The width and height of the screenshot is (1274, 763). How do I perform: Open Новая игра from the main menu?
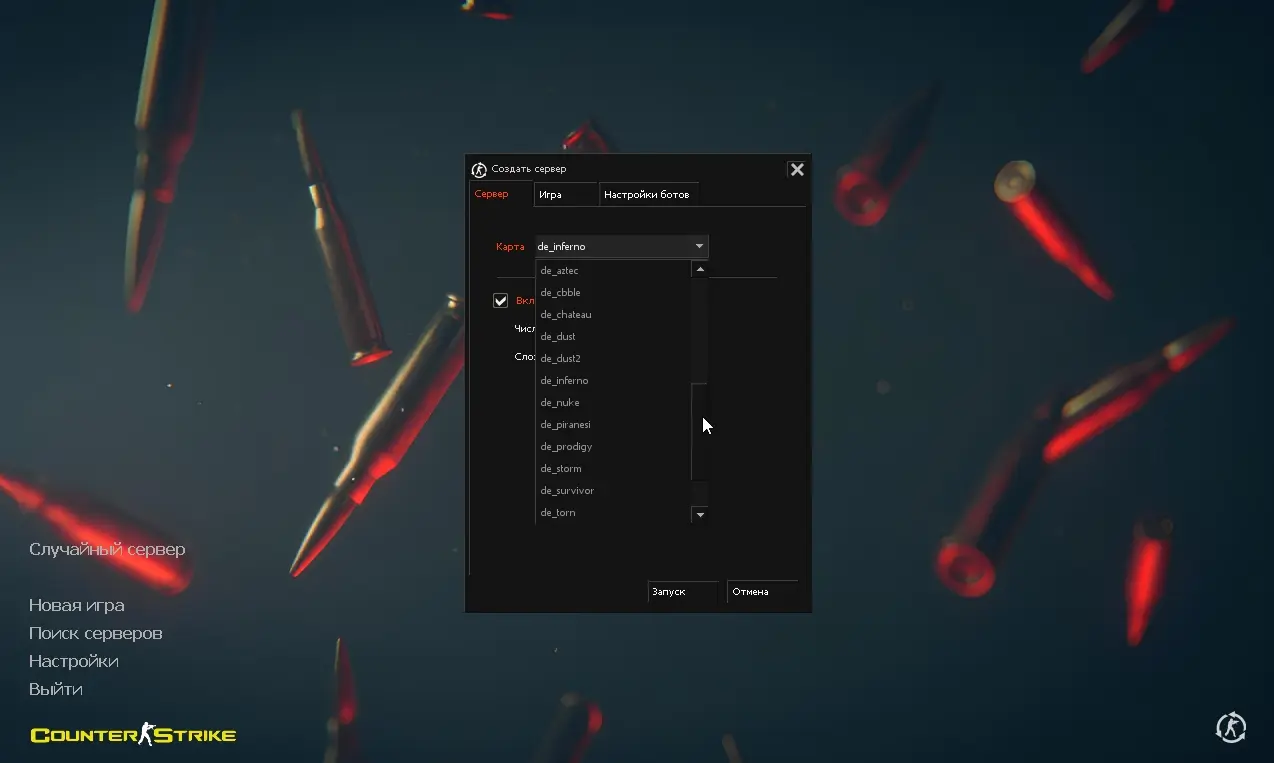(x=77, y=605)
